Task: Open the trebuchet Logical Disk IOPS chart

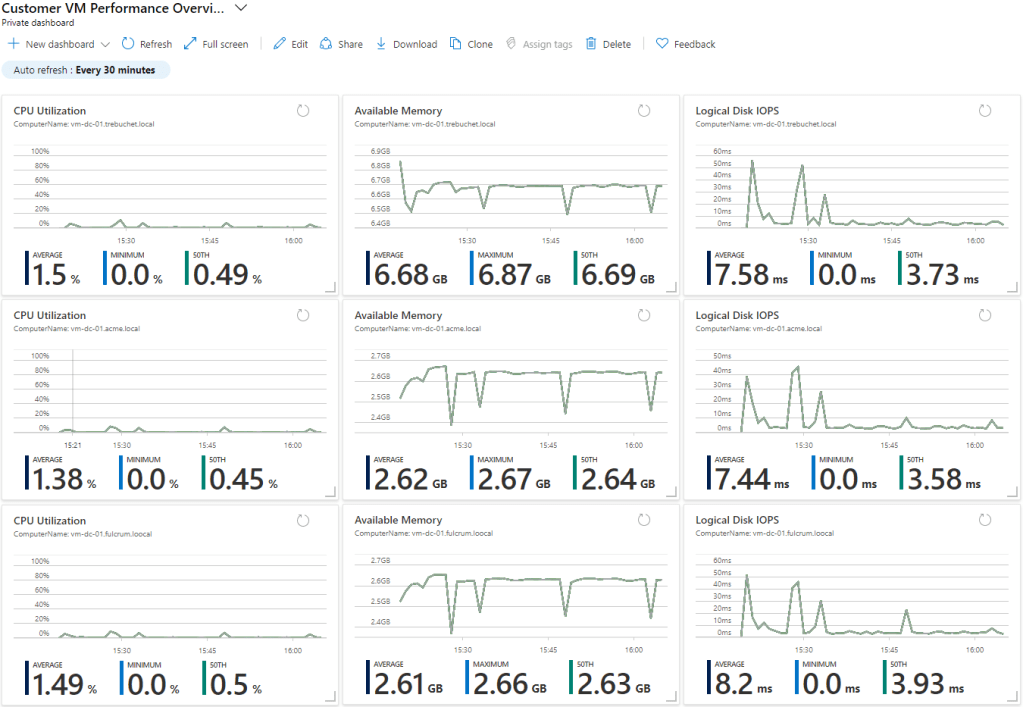Action: (x=852, y=190)
